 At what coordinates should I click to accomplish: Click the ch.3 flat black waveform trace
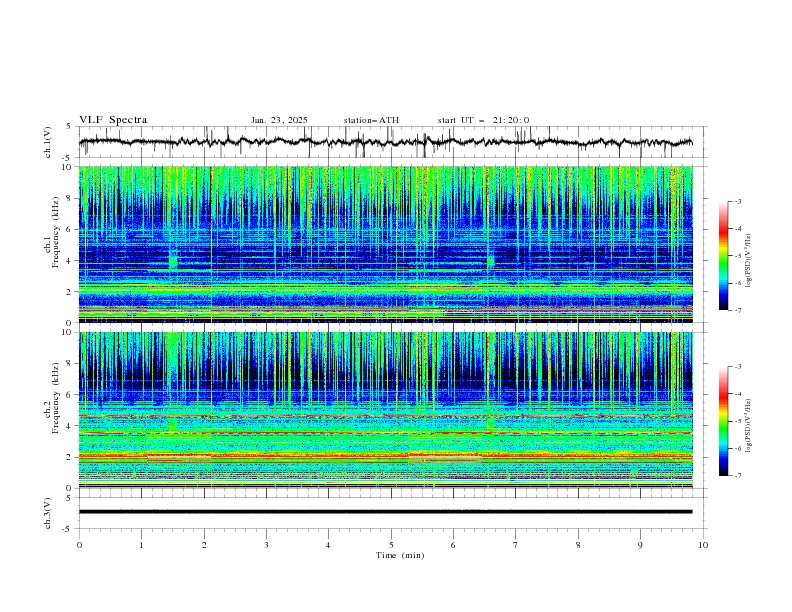386,512
